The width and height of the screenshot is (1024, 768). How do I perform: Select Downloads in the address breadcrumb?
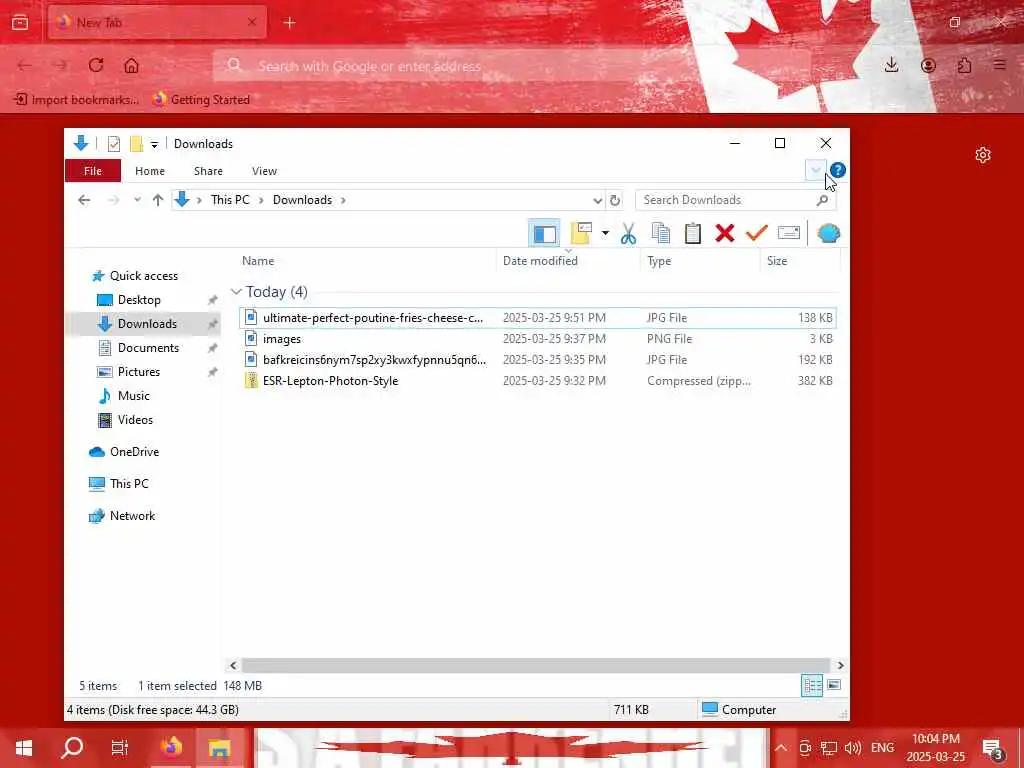302,200
